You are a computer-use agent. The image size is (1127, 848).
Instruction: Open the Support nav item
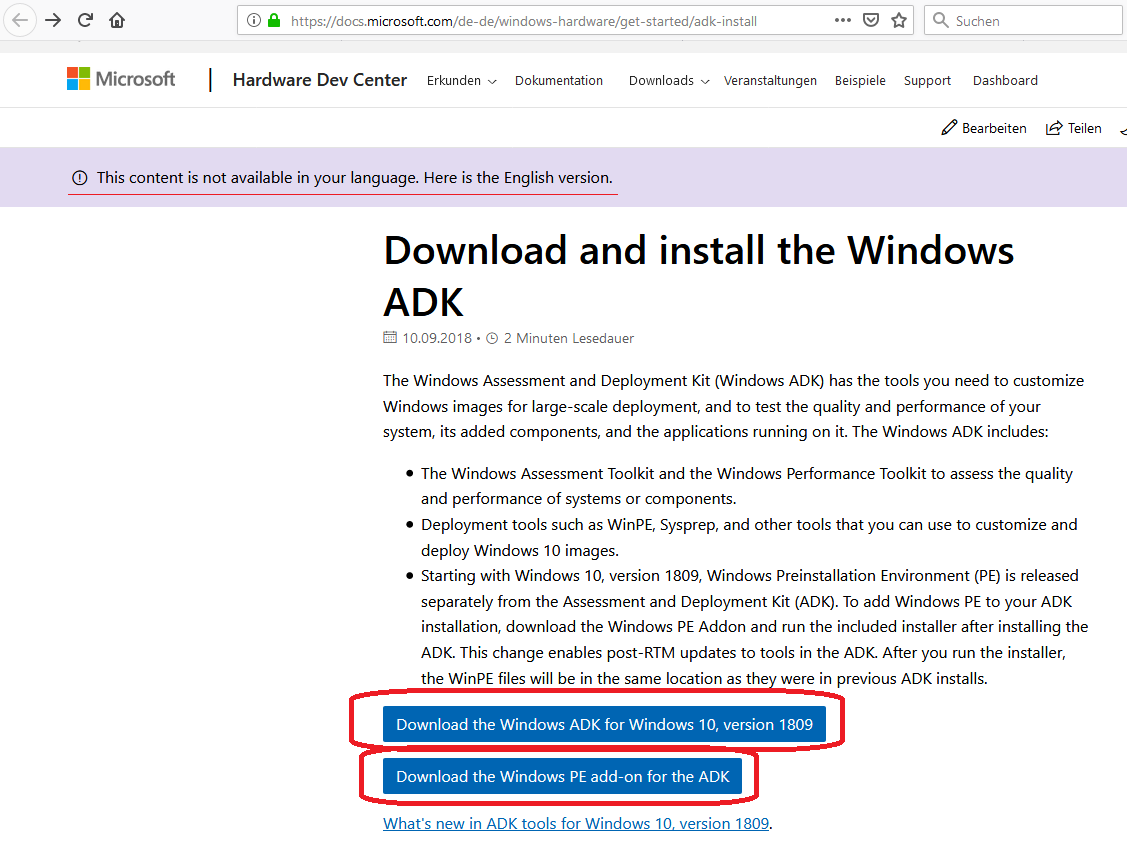[927, 80]
